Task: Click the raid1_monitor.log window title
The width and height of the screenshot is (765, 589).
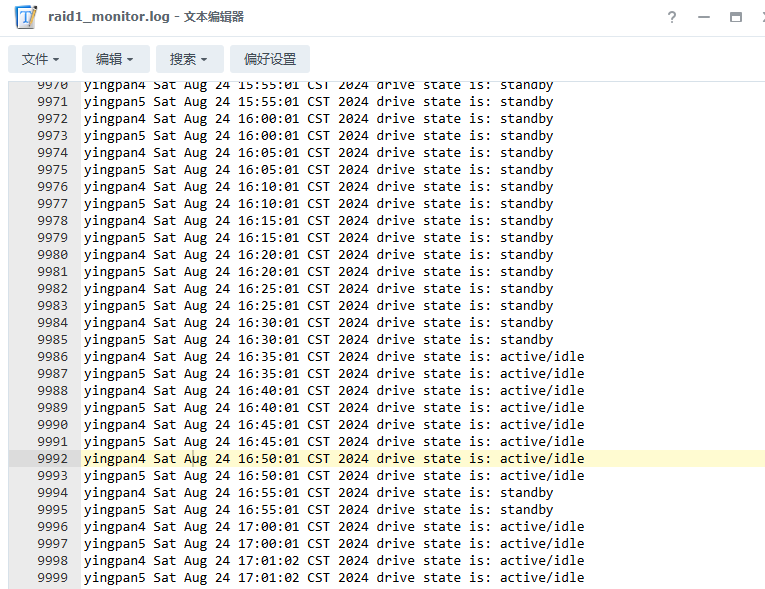Action: coord(146,17)
